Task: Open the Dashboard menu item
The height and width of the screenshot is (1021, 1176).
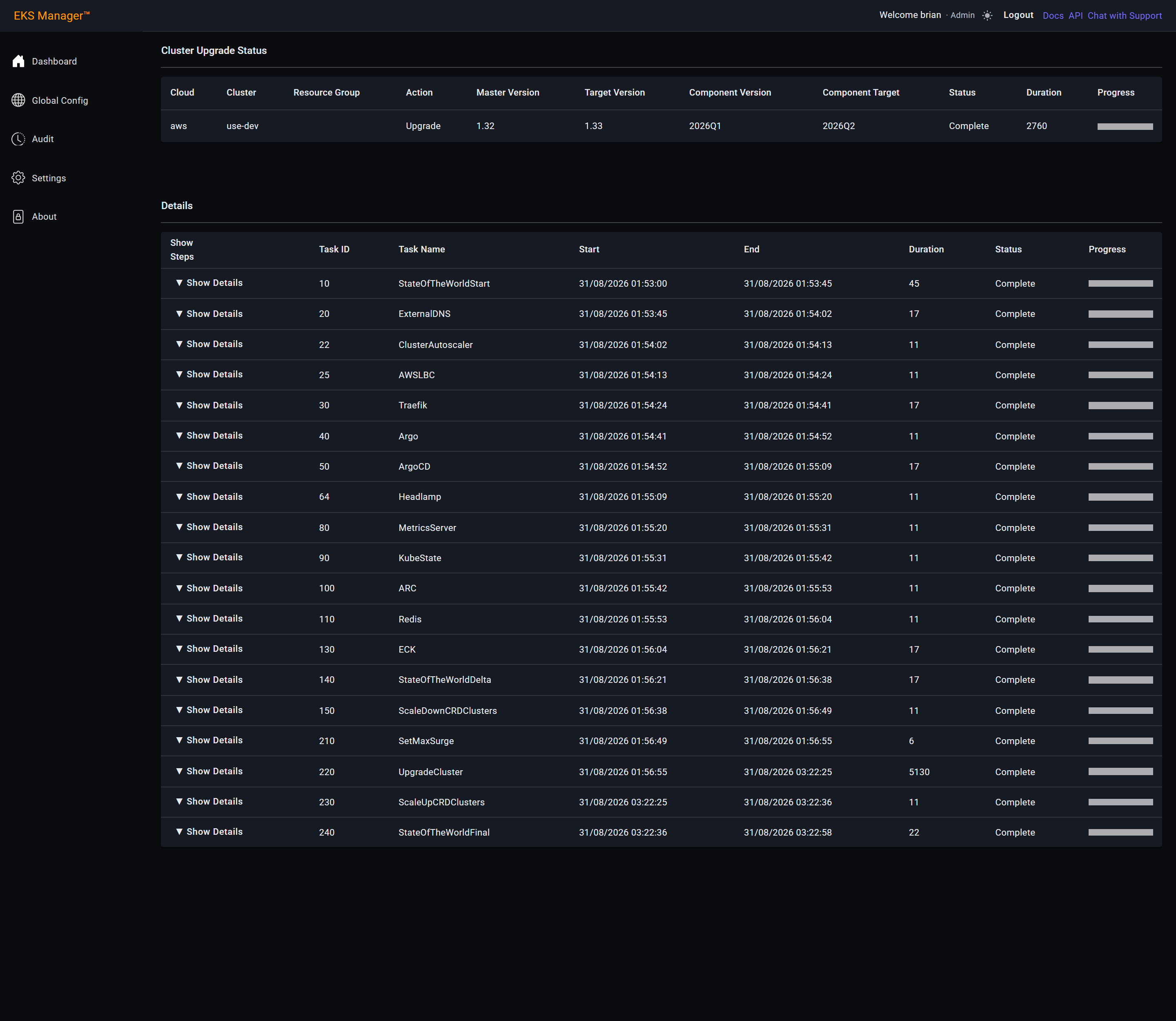Action: (54, 62)
